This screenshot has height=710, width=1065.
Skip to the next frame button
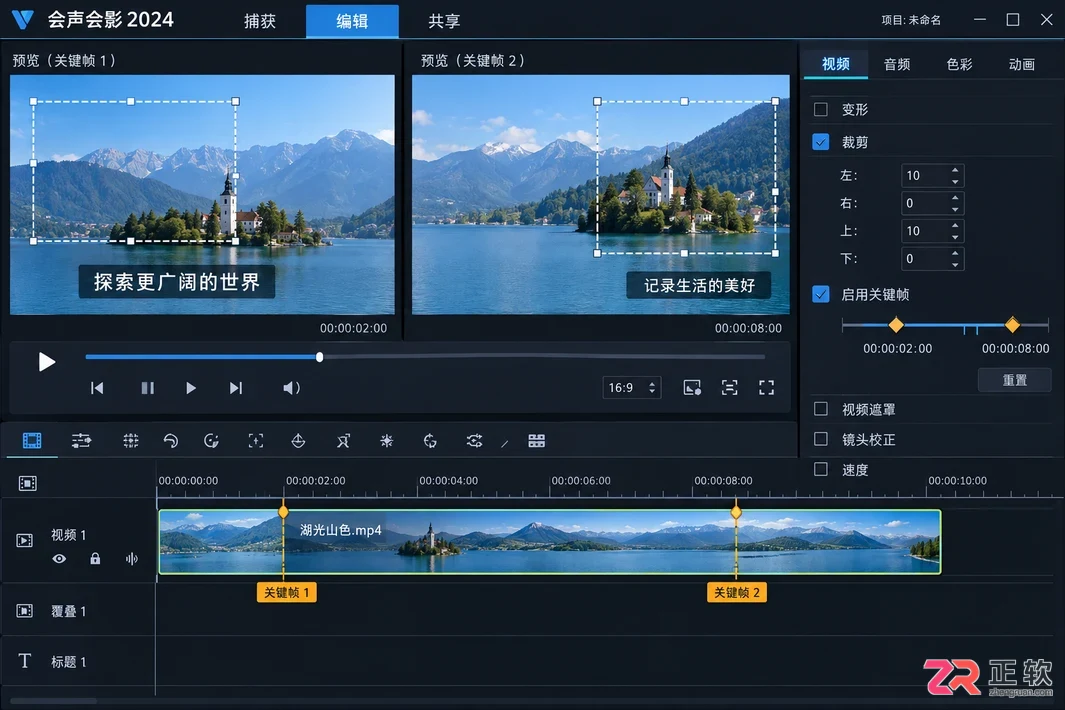(236, 388)
